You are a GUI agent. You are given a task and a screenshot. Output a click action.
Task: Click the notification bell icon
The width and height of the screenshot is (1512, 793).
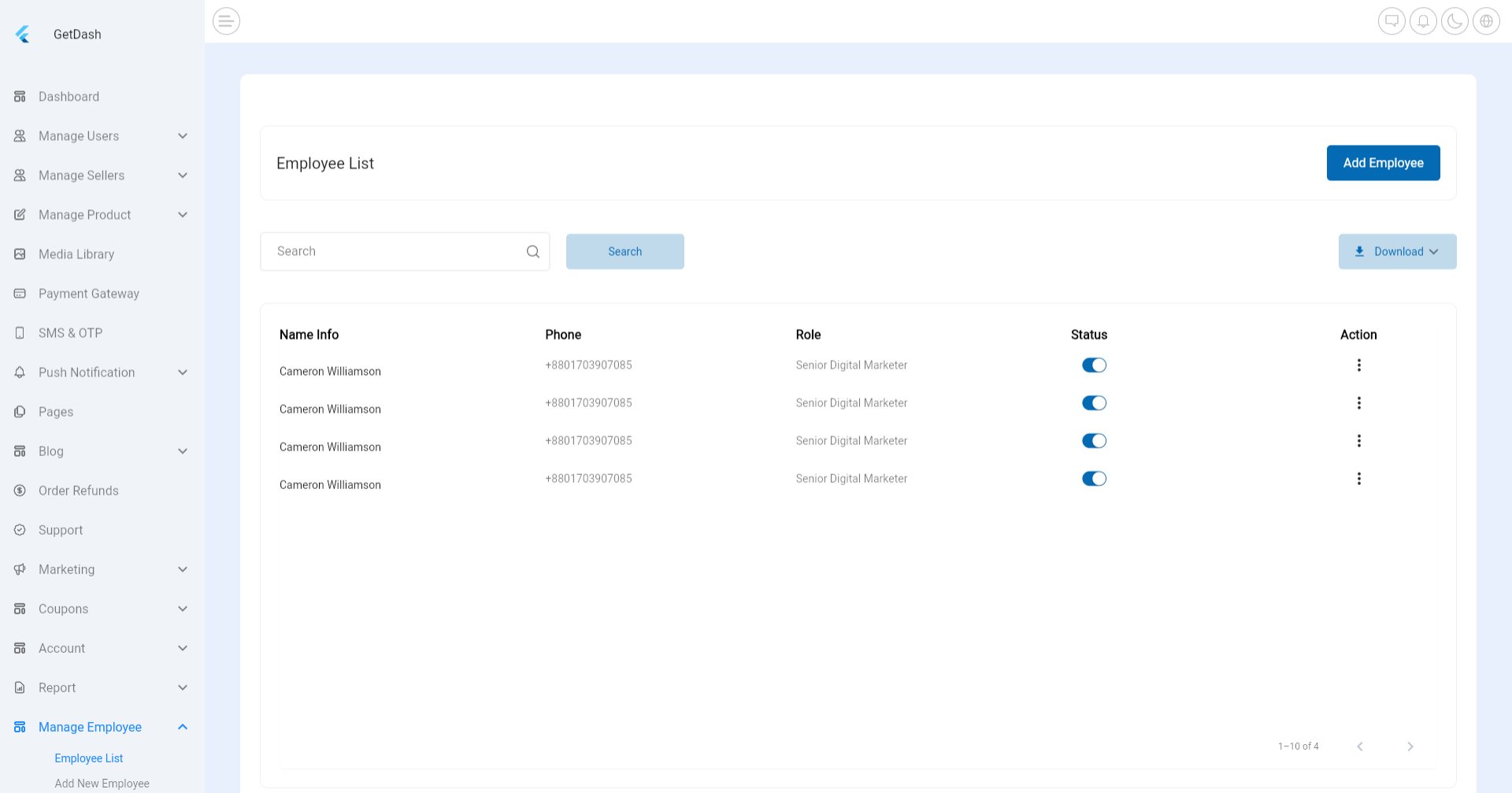click(x=1422, y=21)
